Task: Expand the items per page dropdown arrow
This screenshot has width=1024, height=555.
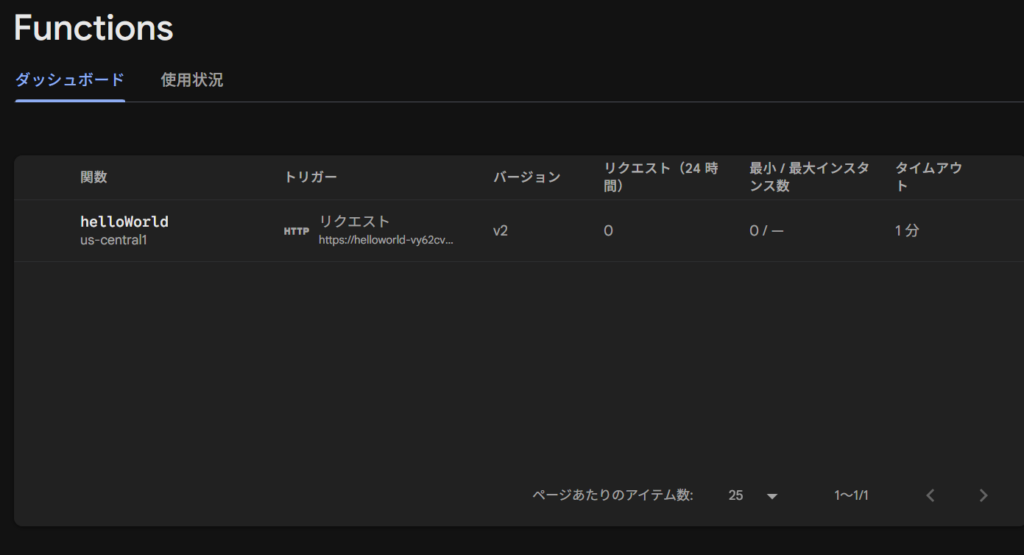Action: pos(771,495)
